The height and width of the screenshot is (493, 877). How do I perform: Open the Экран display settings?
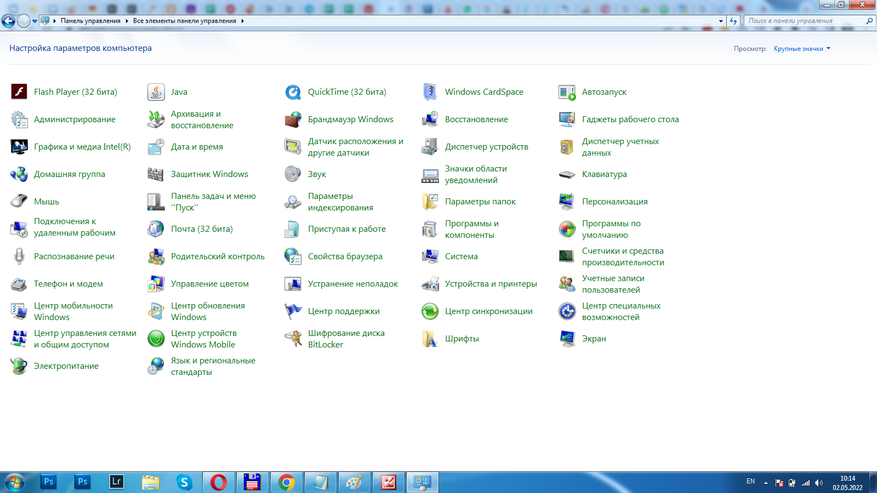click(593, 339)
